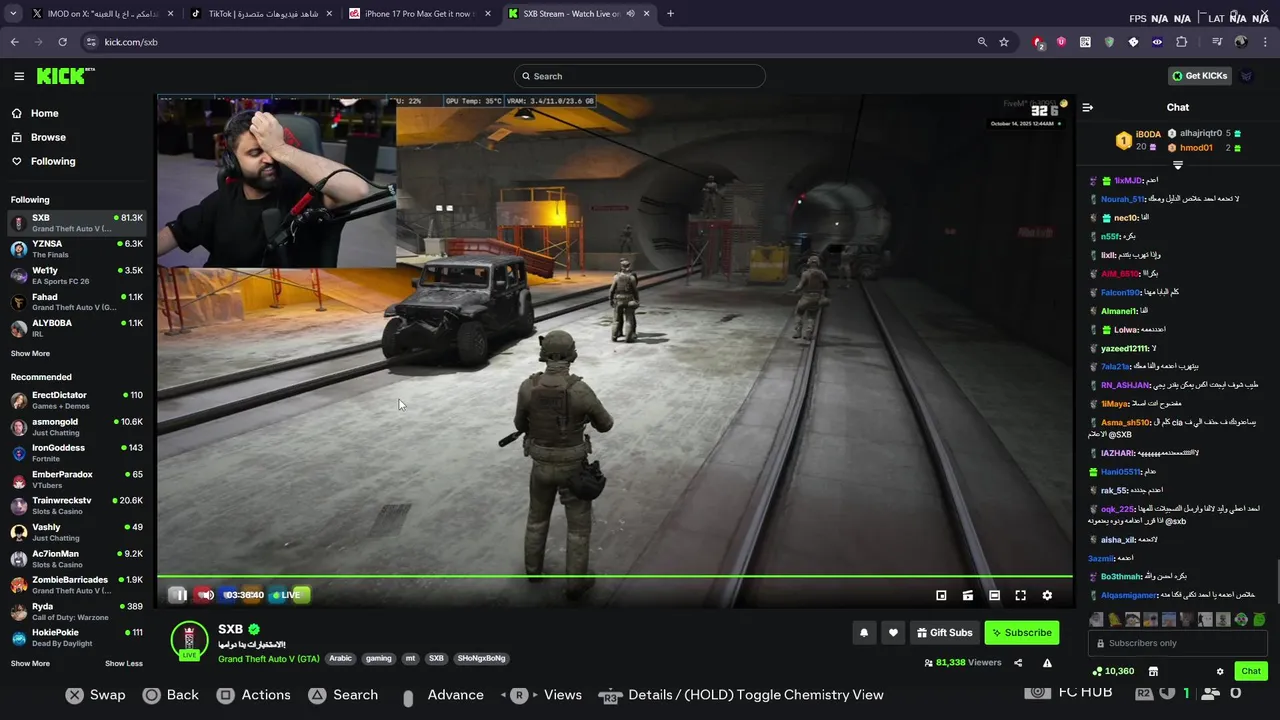Turn on notifications bell for SXB
Screen dimensions: 1280x720
[x=864, y=632]
